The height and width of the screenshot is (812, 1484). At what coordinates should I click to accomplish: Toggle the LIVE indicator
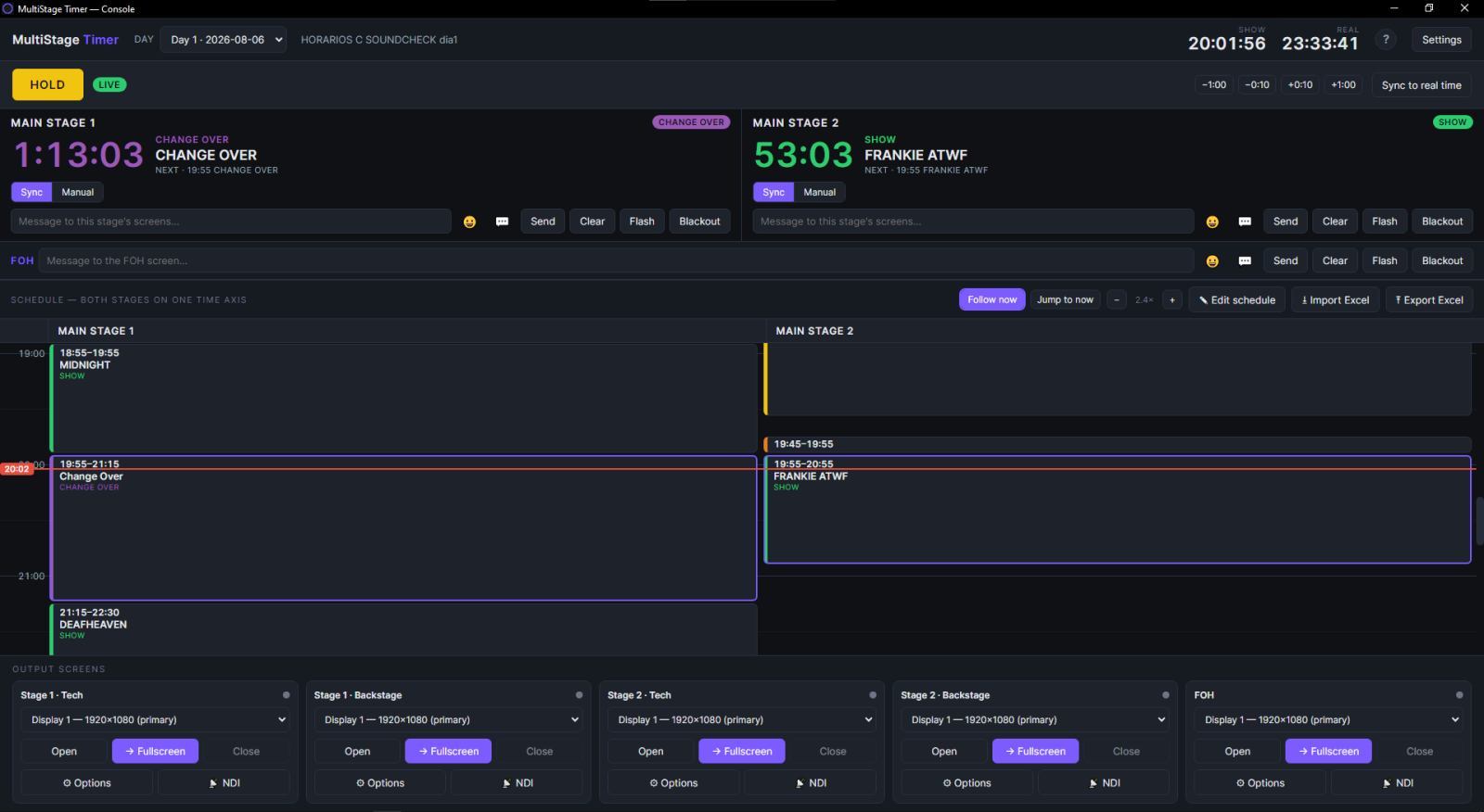coord(109,84)
